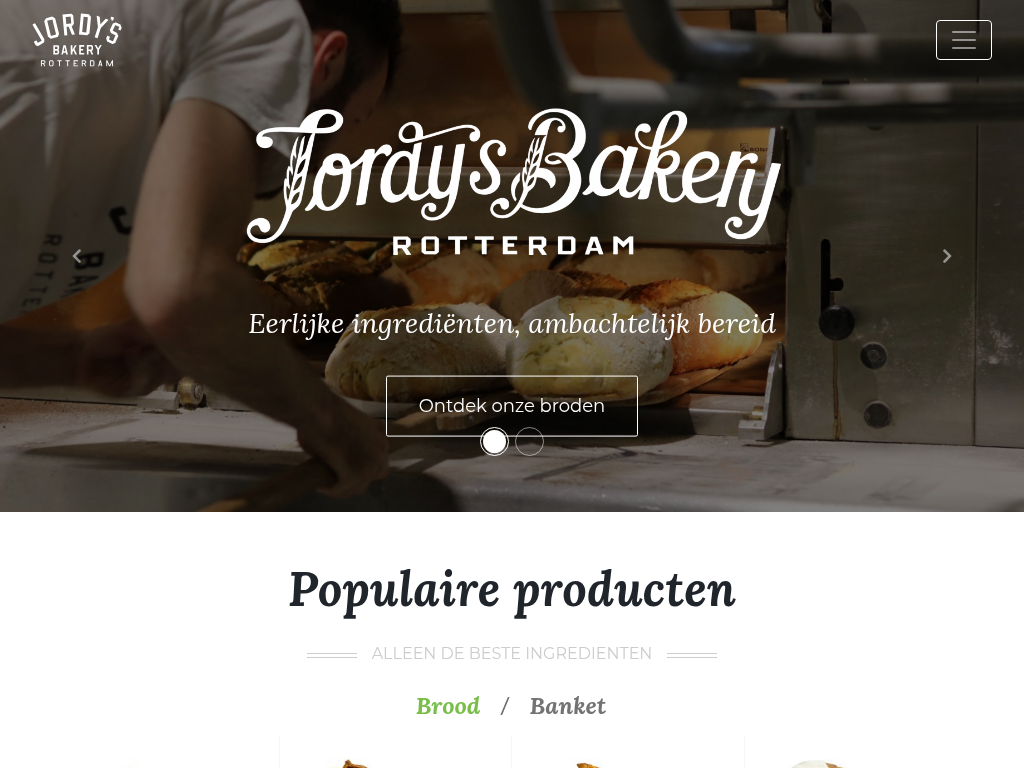This screenshot has height=768, width=1024.
Task: Switch to the Brood product tab
Action: coord(448,706)
